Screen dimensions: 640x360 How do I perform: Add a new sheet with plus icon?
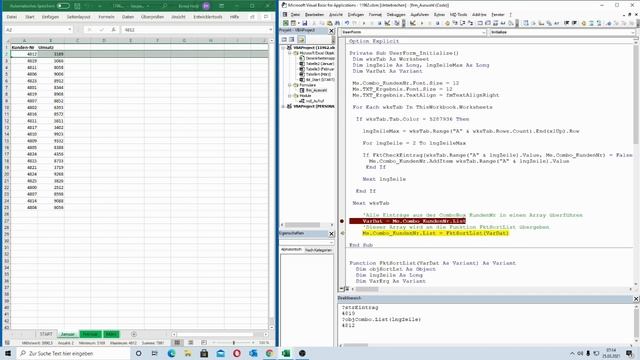tap(134, 334)
